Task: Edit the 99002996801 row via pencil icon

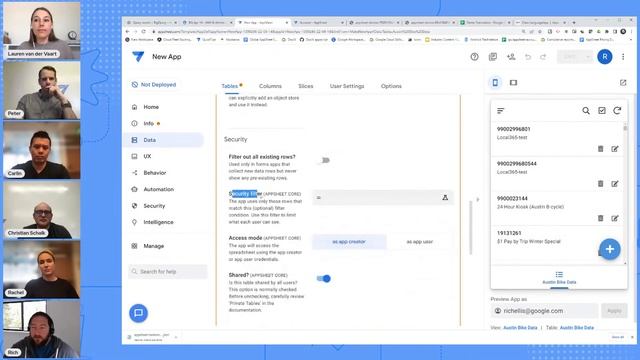Action: pyautogui.click(x=615, y=149)
